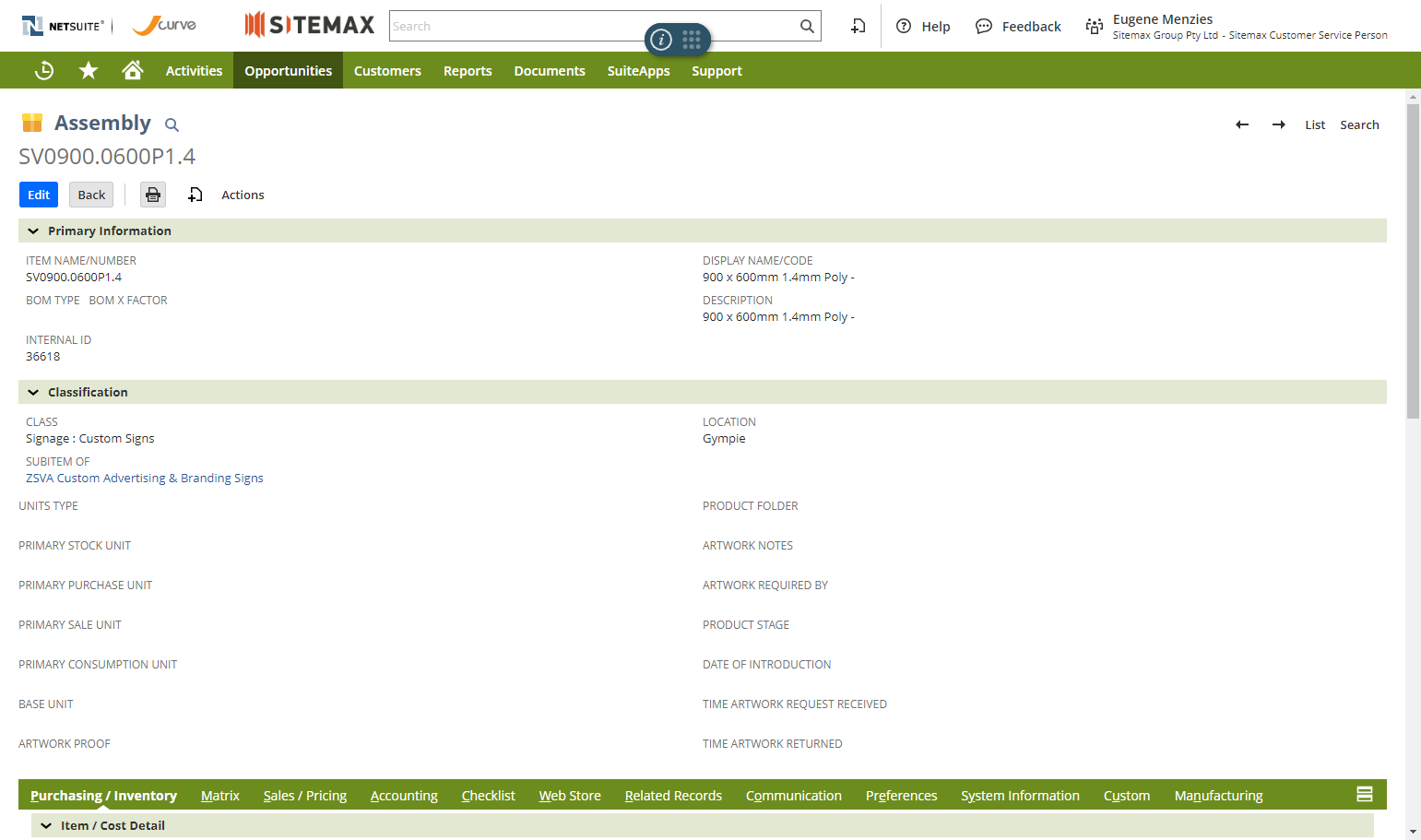Go to previous record arrow

point(1242,124)
